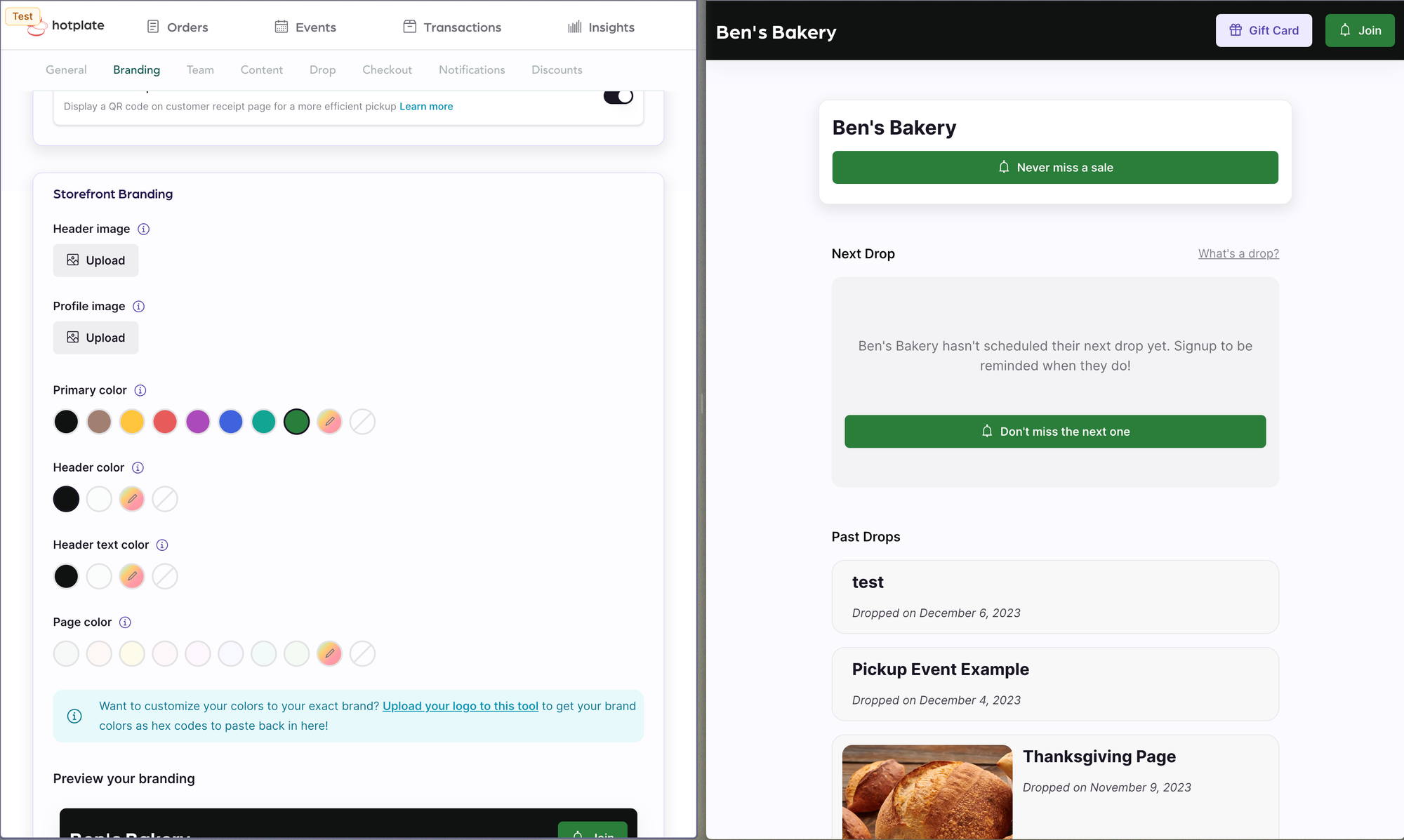Toggle the QR code display switch
Screen dimensions: 1404x840
pos(618,96)
